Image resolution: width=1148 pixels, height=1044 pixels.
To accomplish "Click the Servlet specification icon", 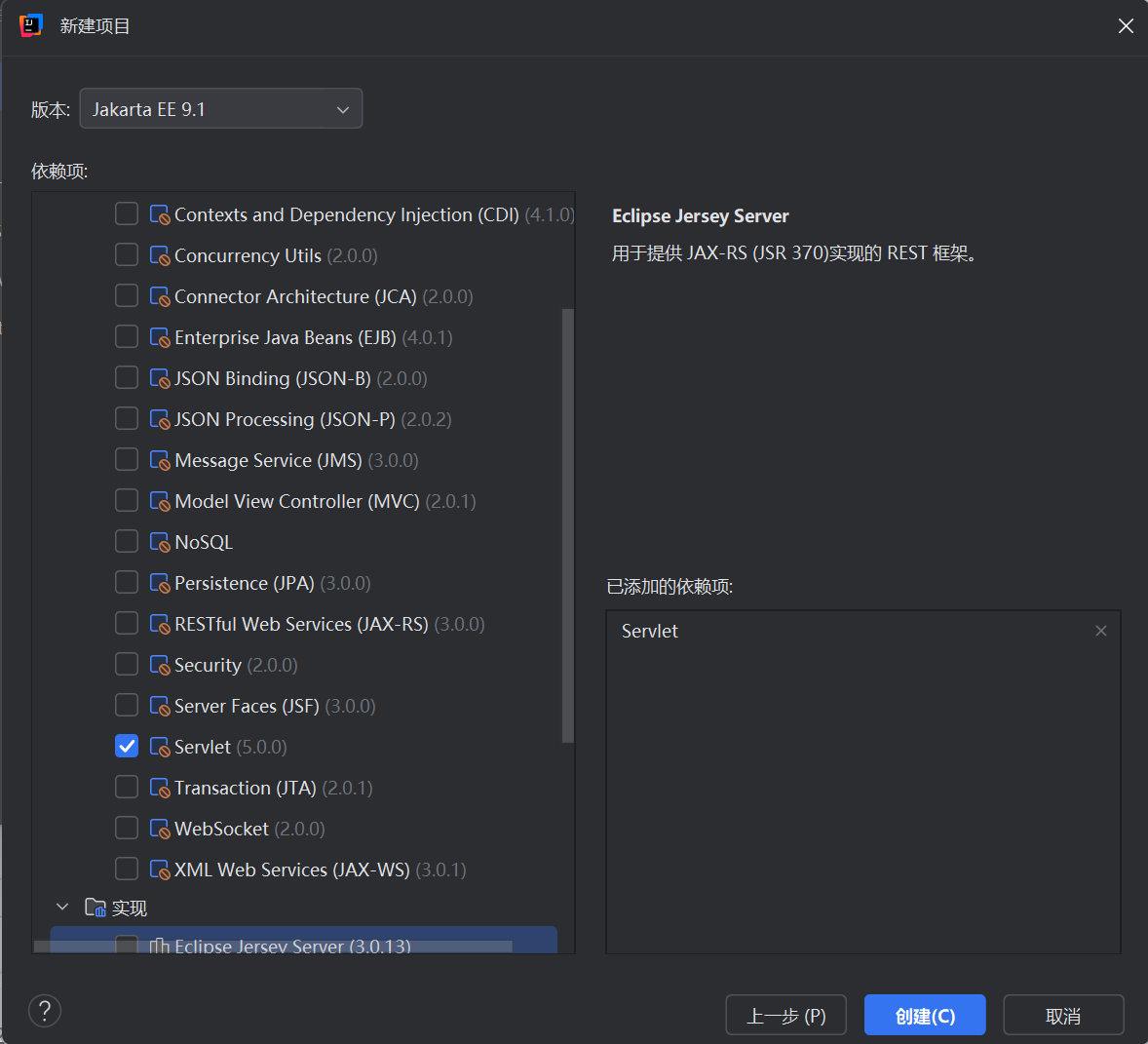I will [x=160, y=747].
